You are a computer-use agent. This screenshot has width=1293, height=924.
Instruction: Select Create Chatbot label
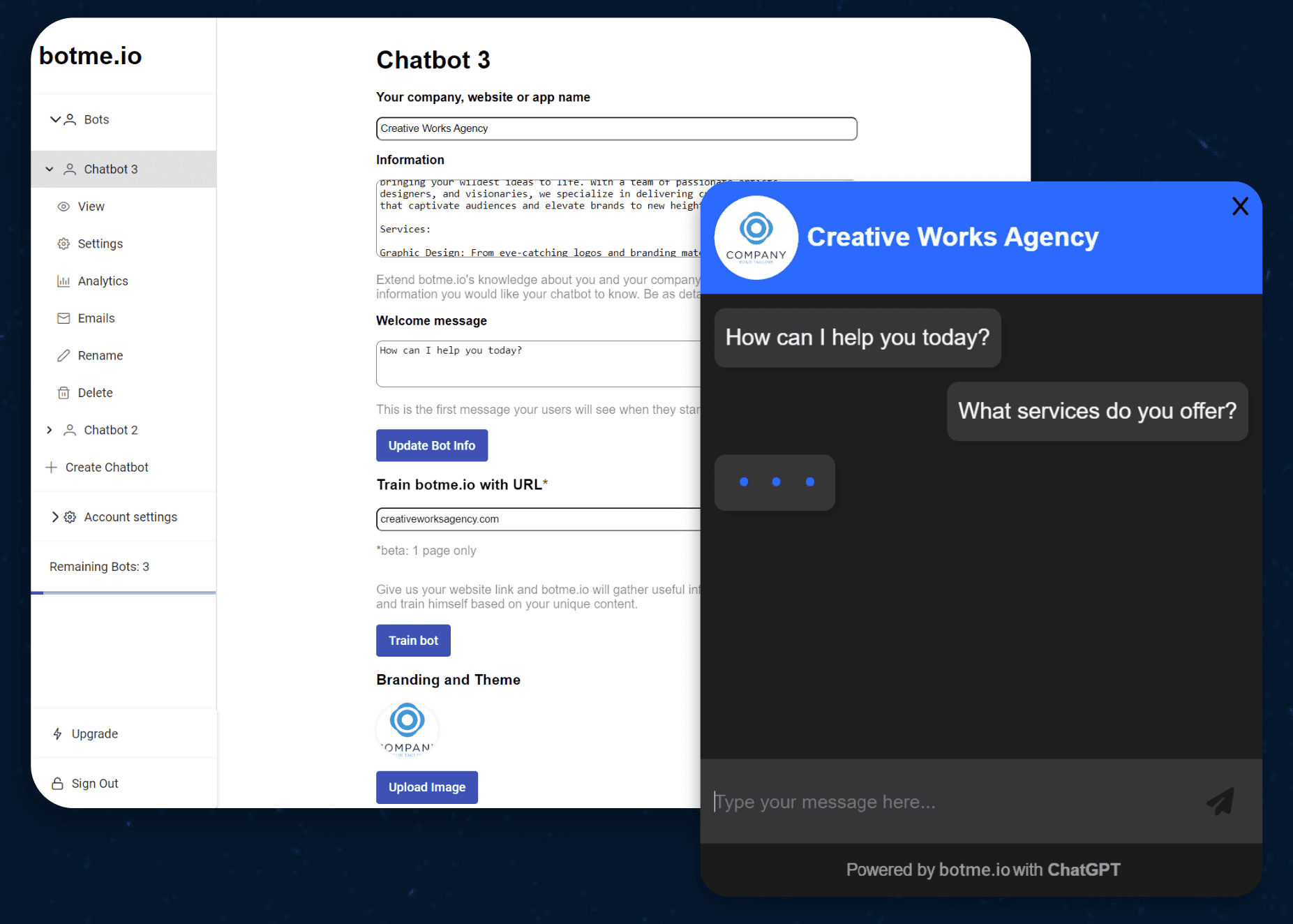pos(107,467)
